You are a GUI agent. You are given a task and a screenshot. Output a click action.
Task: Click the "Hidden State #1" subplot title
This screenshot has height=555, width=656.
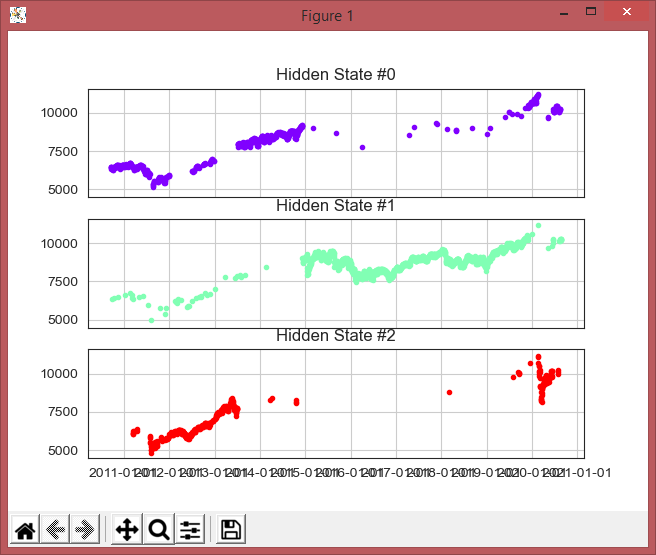(x=335, y=206)
